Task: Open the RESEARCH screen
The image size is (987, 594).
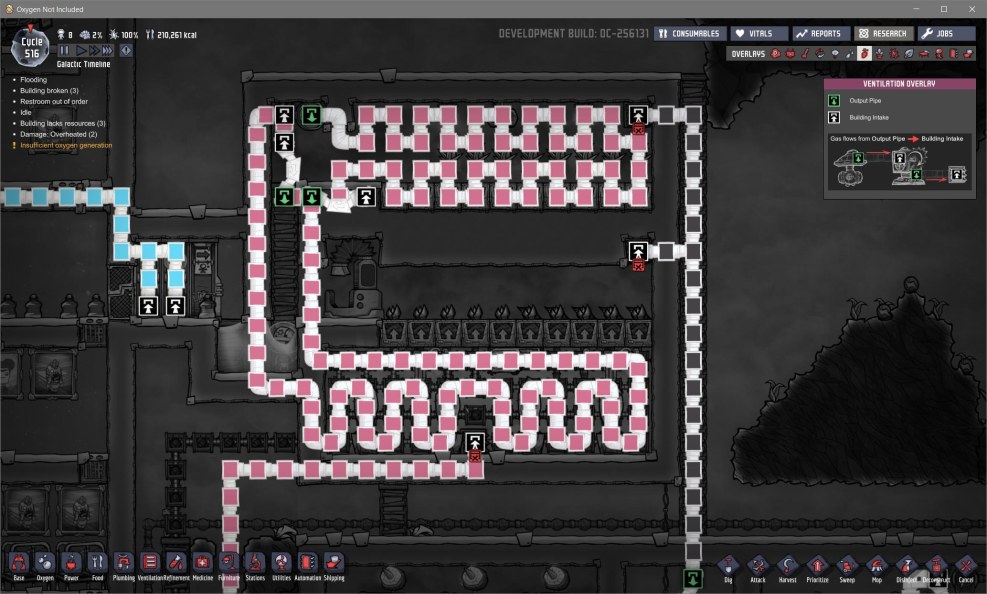Action: [x=883, y=32]
